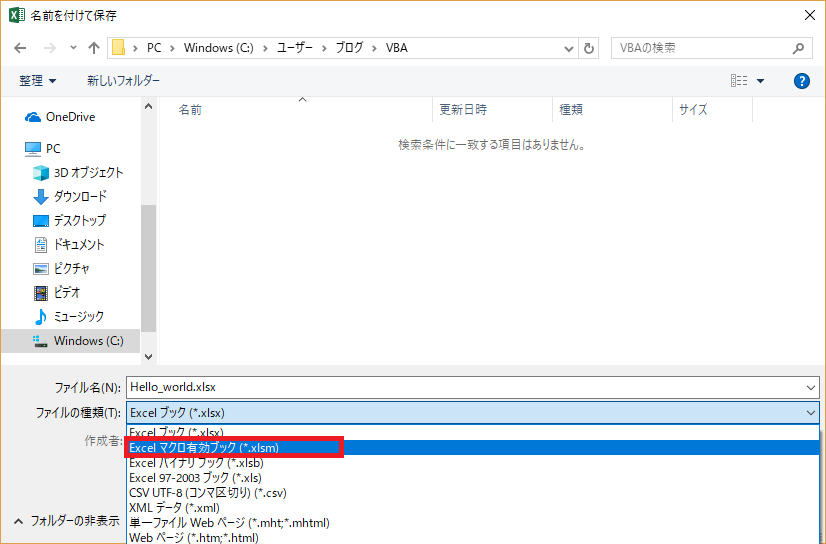Choose Excel 97-2003 ブック (*.xls)
This screenshot has height=544, width=826.
473,478
